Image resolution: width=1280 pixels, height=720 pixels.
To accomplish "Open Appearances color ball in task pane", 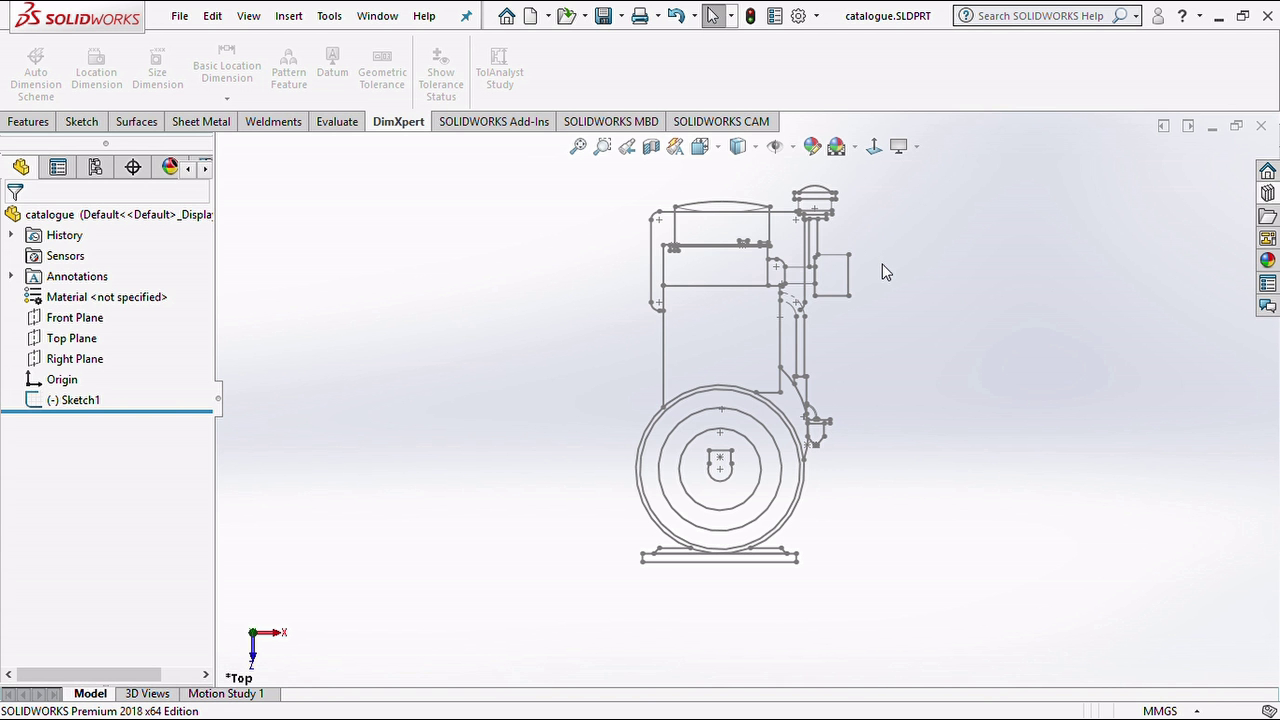I will pos(1268,260).
